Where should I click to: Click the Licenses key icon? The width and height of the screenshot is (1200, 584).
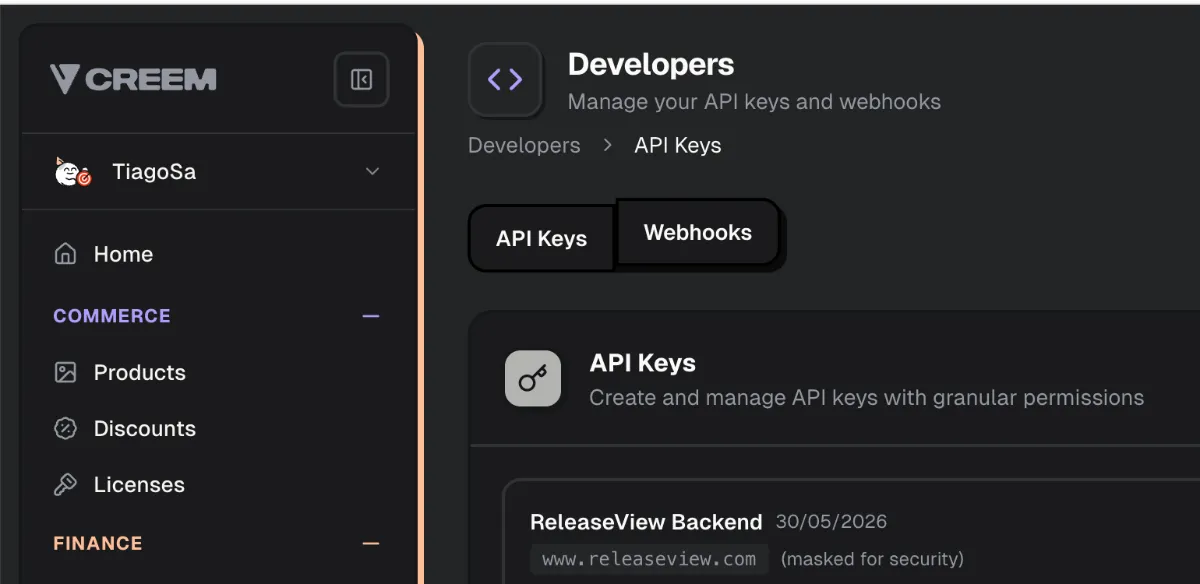[65, 485]
